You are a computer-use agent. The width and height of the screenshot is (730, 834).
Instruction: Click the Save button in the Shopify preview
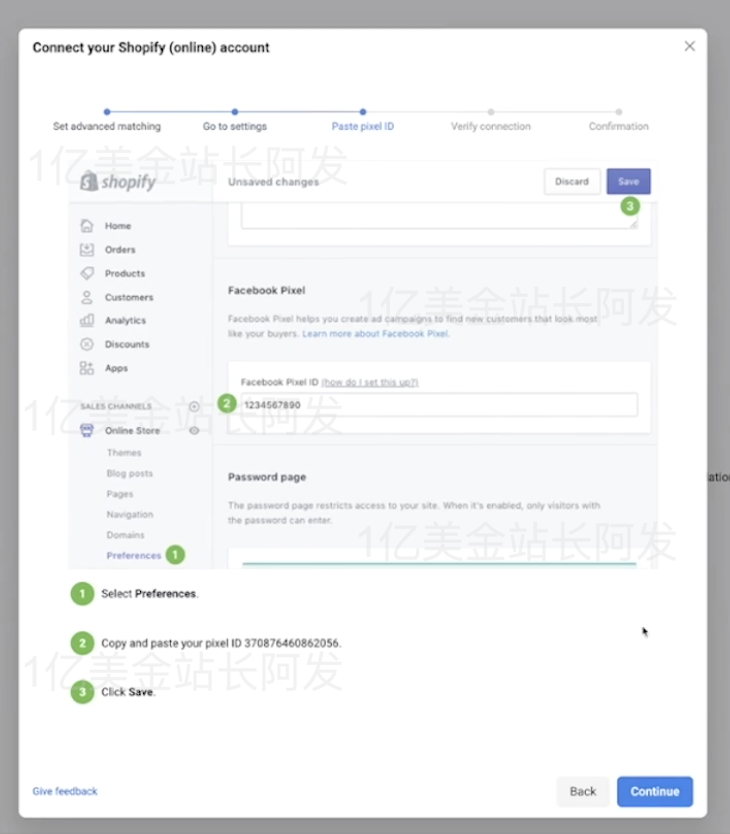pos(628,181)
